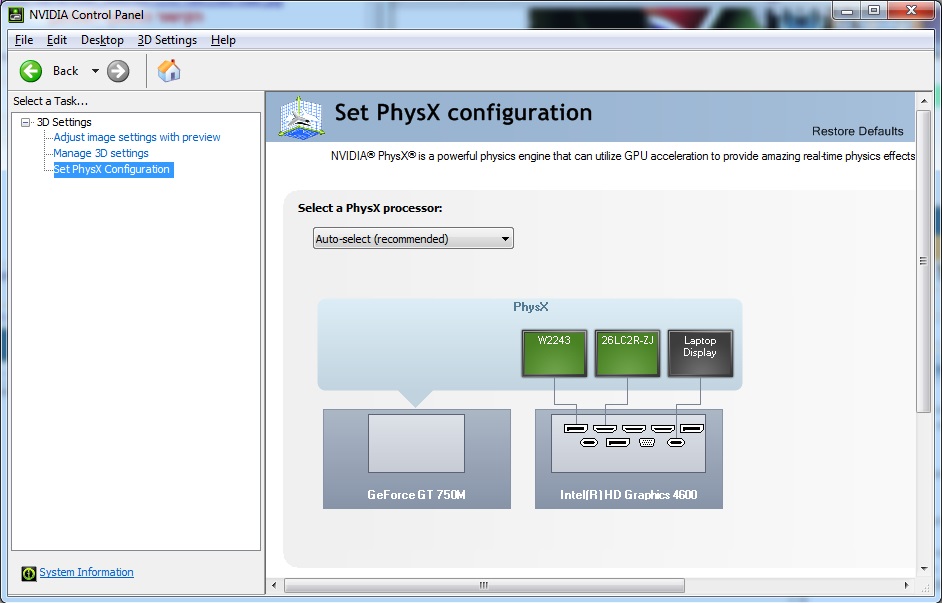Open the Back history dropdown arrow

click(95, 71)
